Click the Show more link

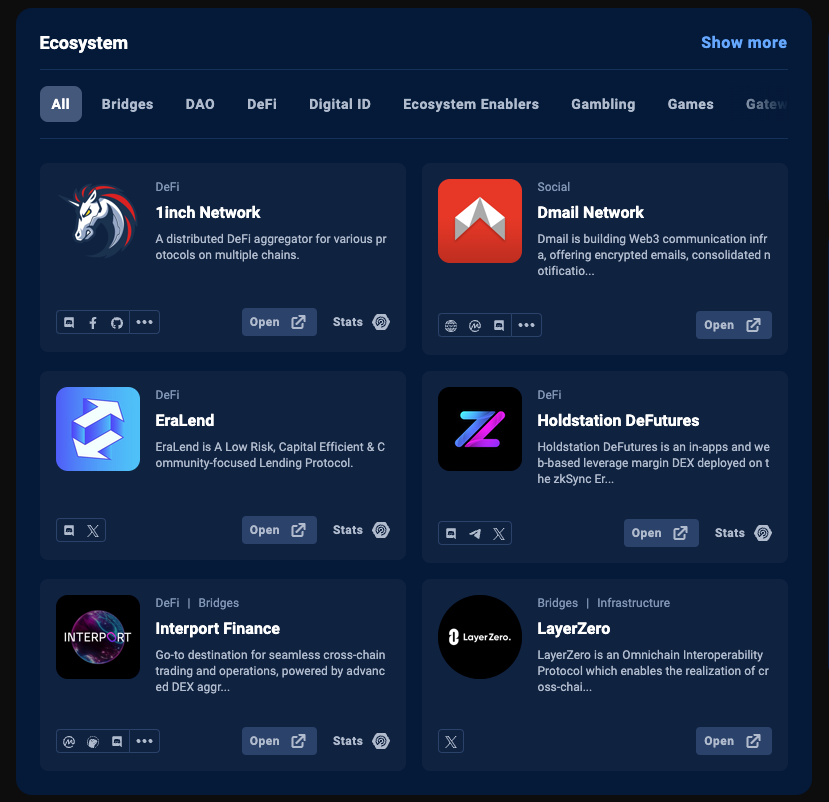click(743, 43)
